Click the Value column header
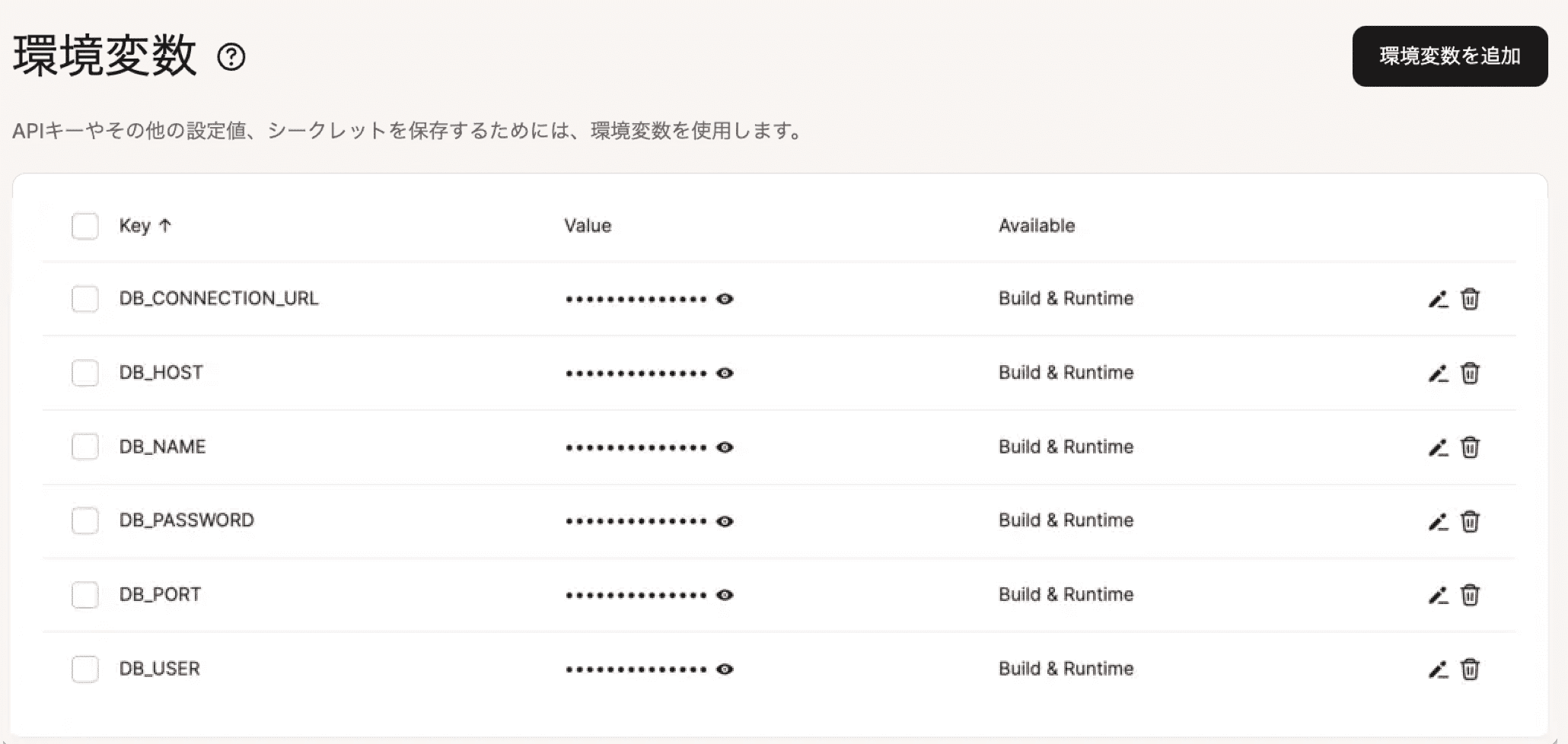 (x=588, y=226)
